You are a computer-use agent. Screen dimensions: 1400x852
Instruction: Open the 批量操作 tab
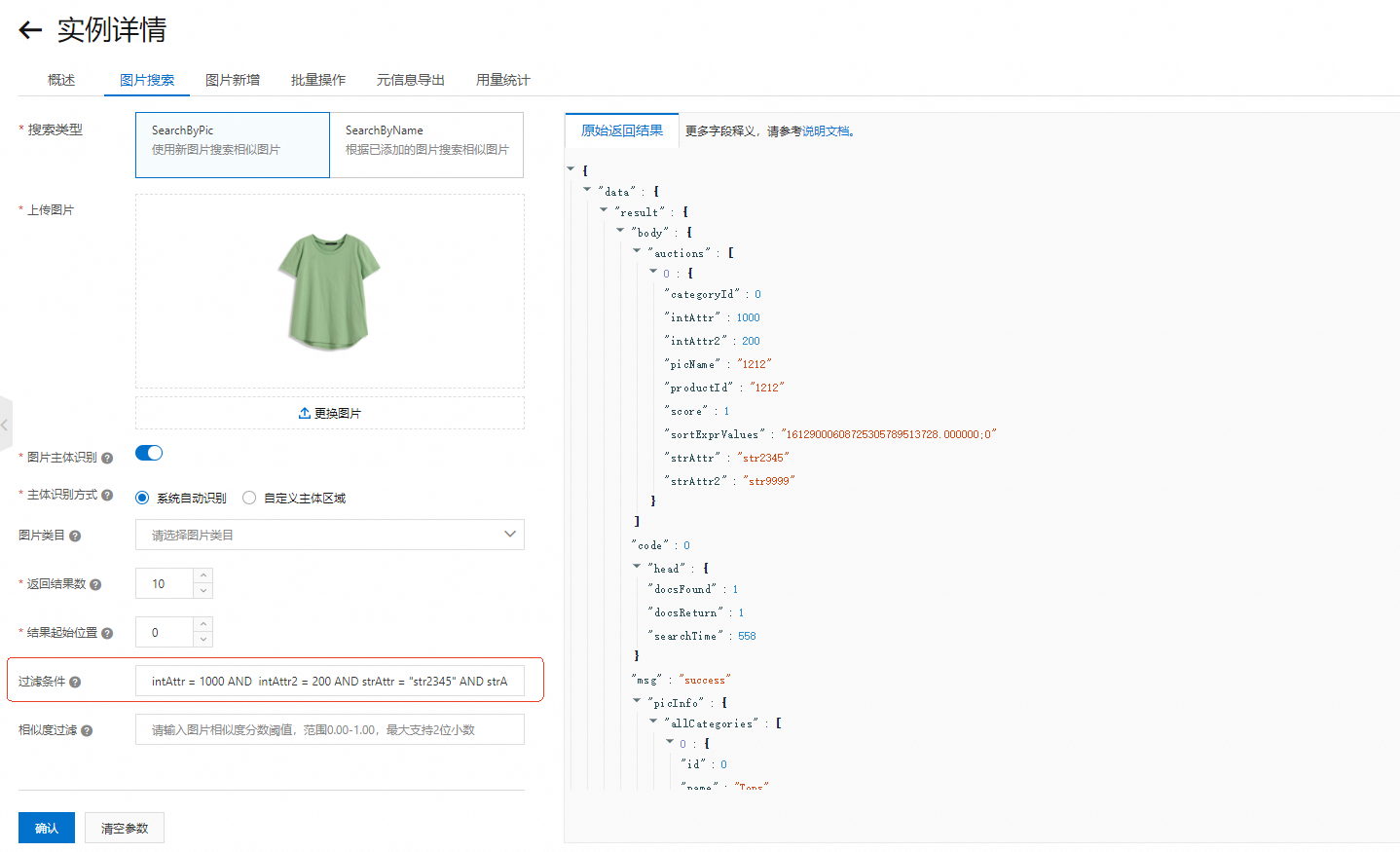(x=318, y=80)
